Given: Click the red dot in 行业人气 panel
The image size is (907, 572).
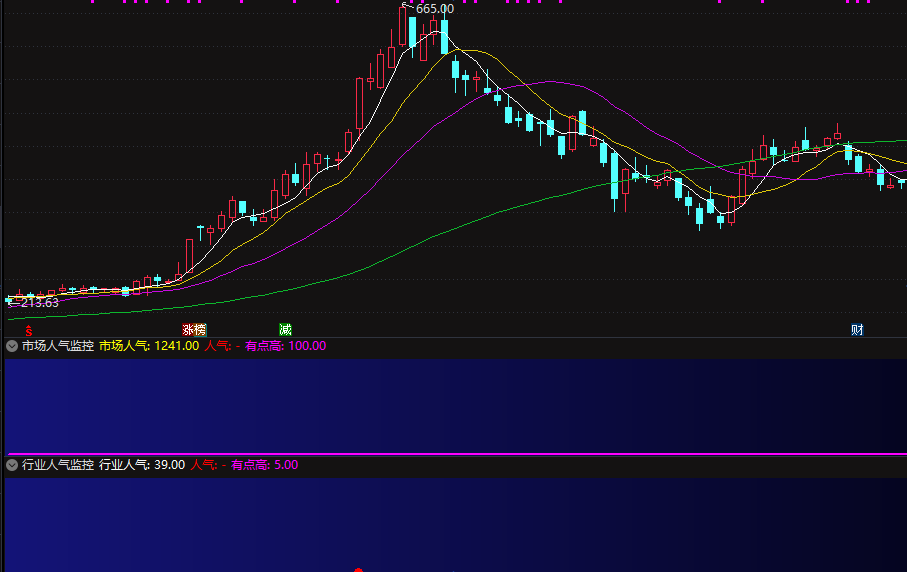Looking at the screenshot, I should tap(358, 570).
